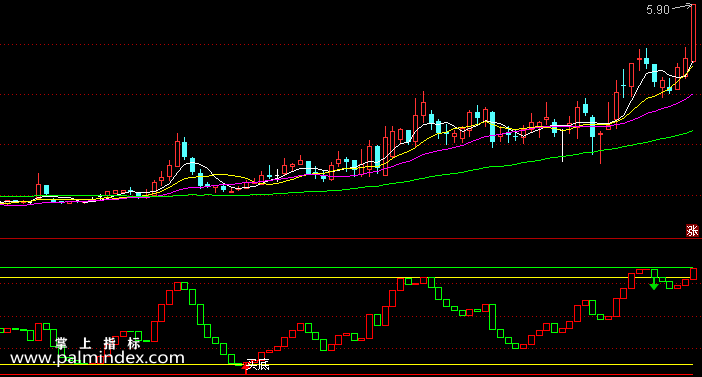Click red divider line above indicator panel
This screenshot has height=377, width=702.
pos(351,239)
